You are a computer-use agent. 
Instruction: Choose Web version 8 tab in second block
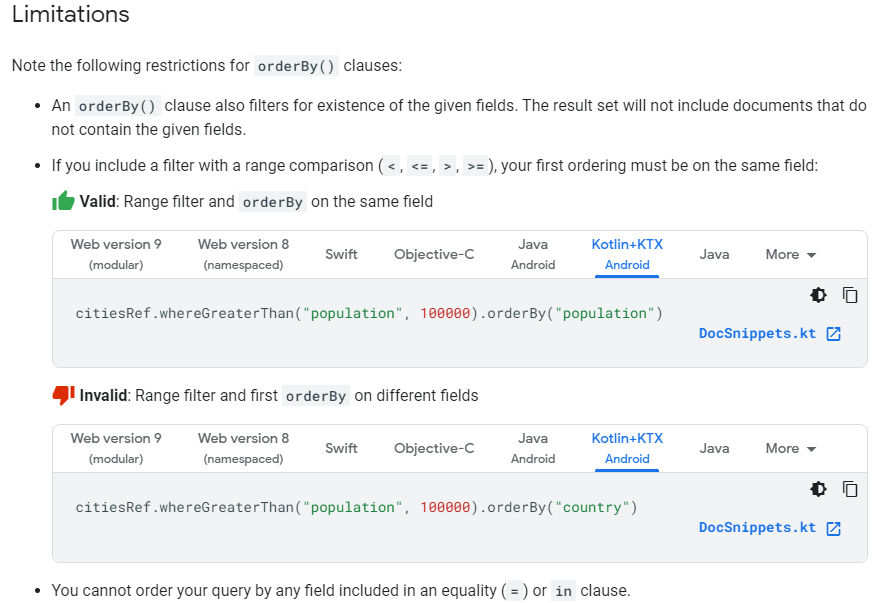pos(243,448)
